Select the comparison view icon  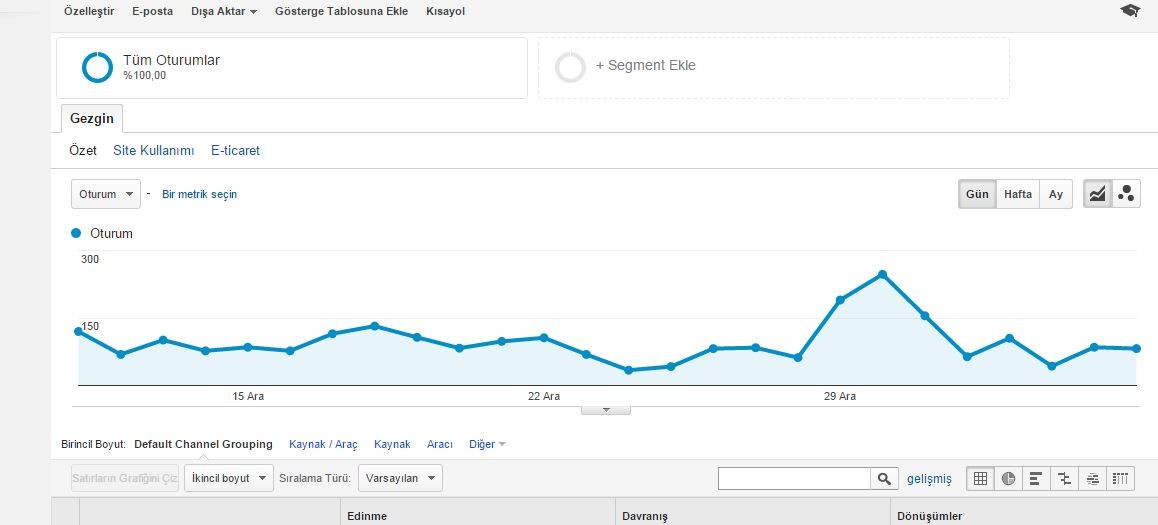coord(1064,478)
